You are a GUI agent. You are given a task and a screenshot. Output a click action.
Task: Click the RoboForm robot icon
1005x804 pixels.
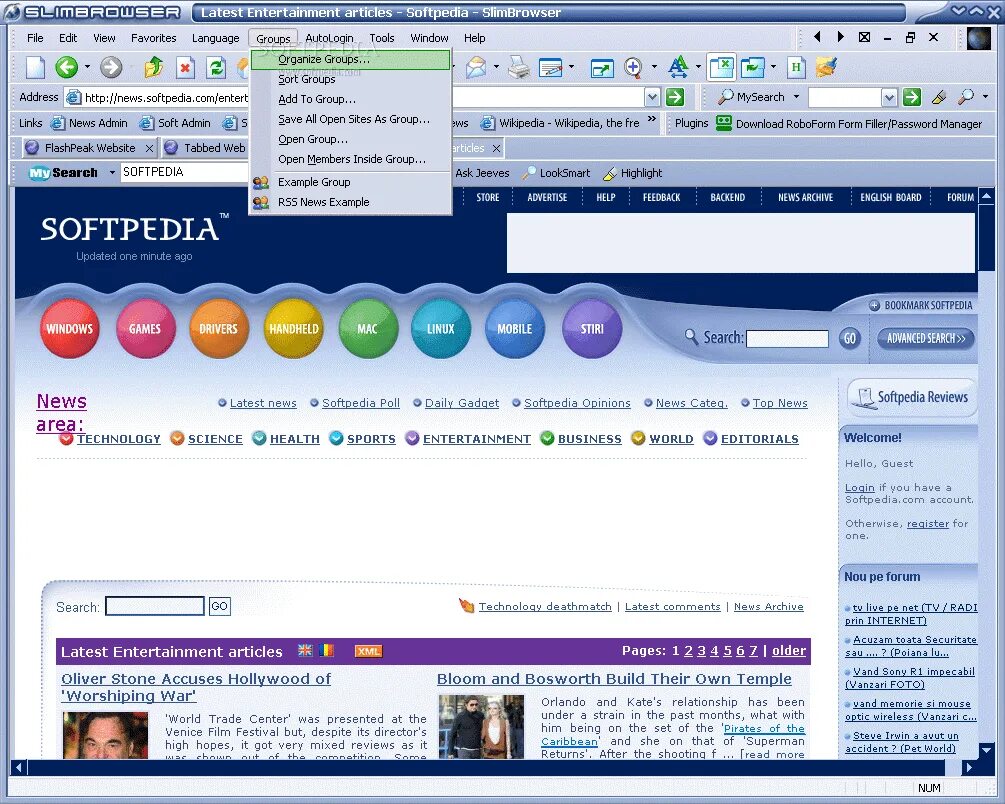[724, 122]
